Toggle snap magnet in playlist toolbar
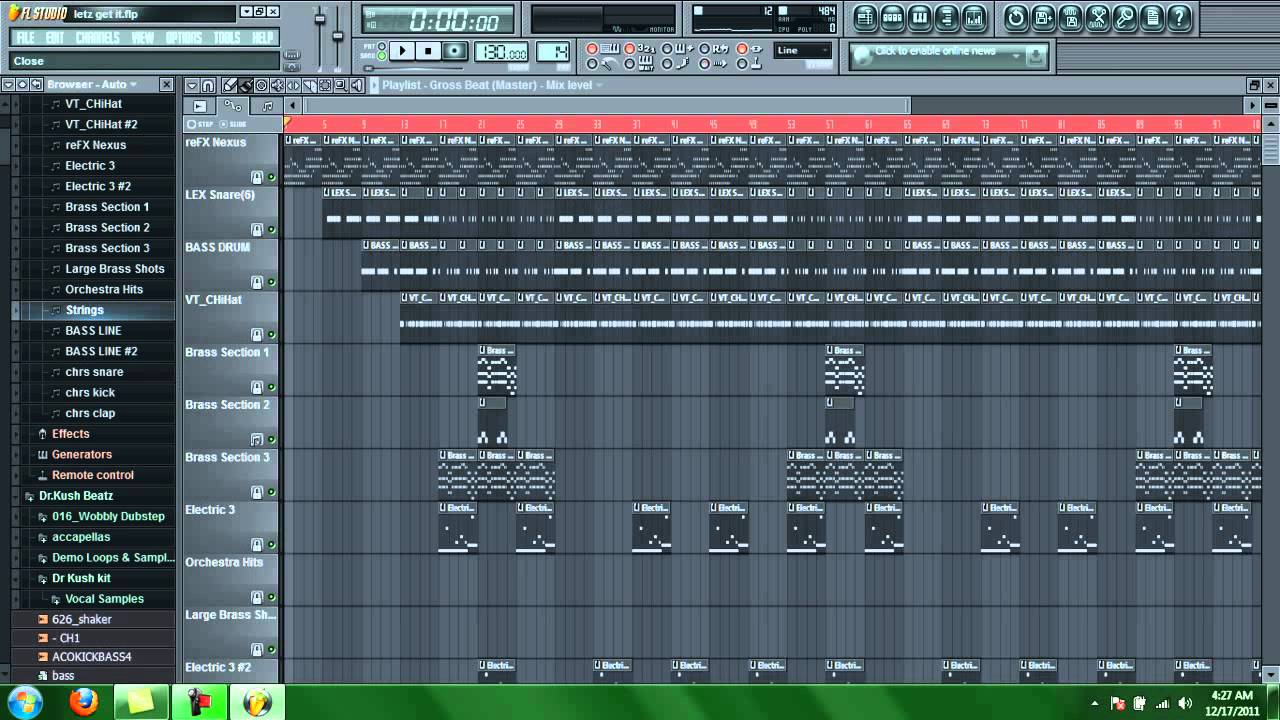The height and width of the screenshot is (720, 1280). (208, 85)
